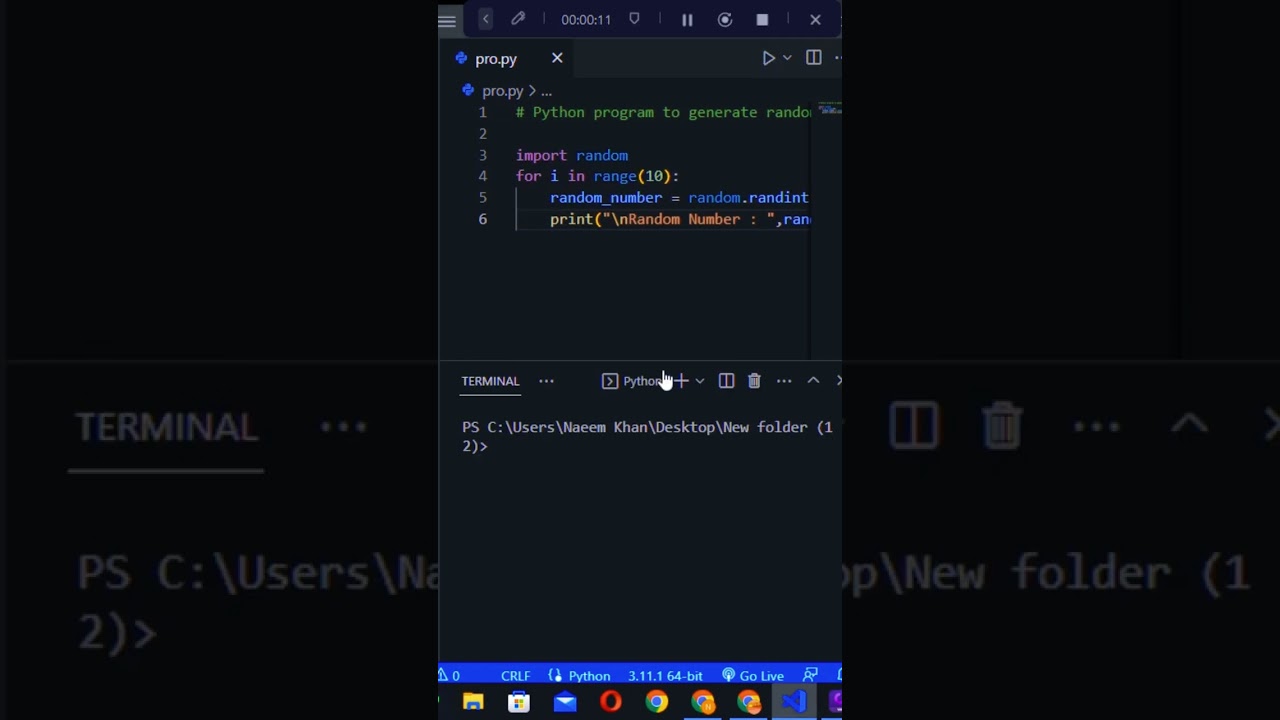Switch to the TERMINAL panel tab

coord(490,381)
